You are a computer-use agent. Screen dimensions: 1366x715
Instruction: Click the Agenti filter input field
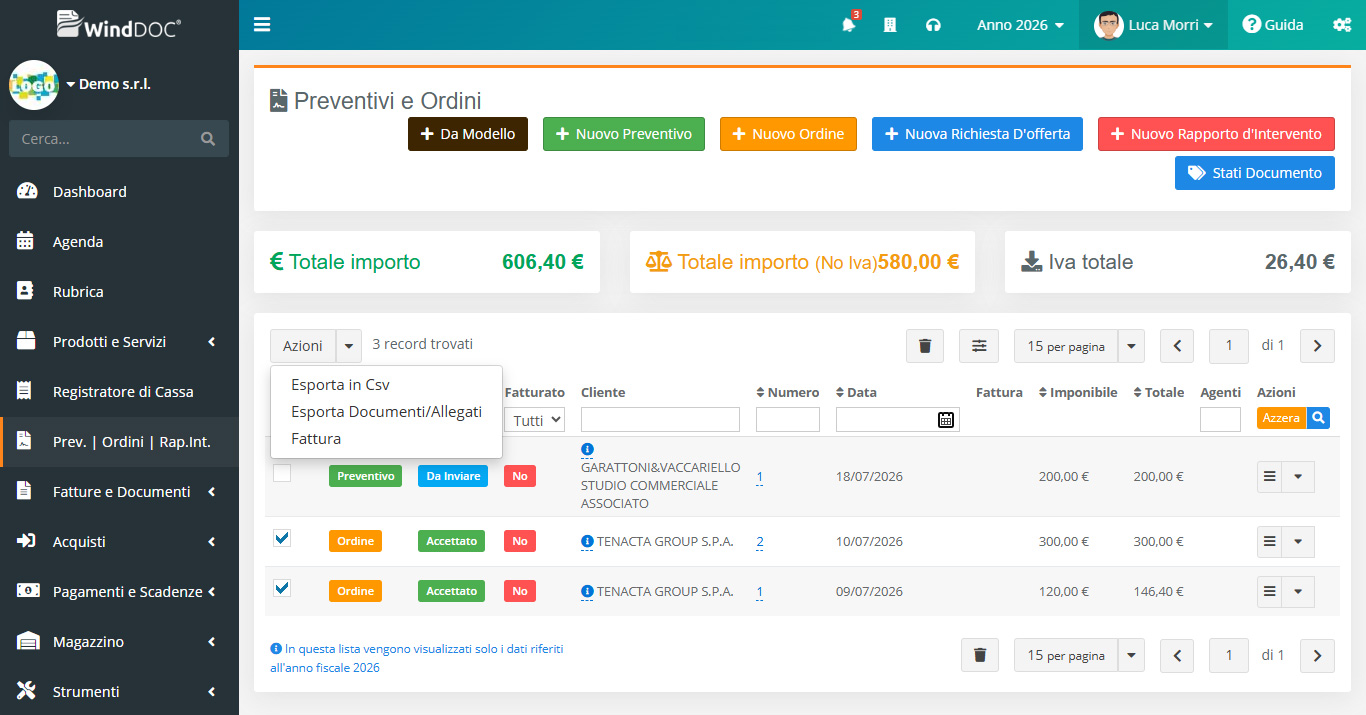click(x=1220, y=420)
